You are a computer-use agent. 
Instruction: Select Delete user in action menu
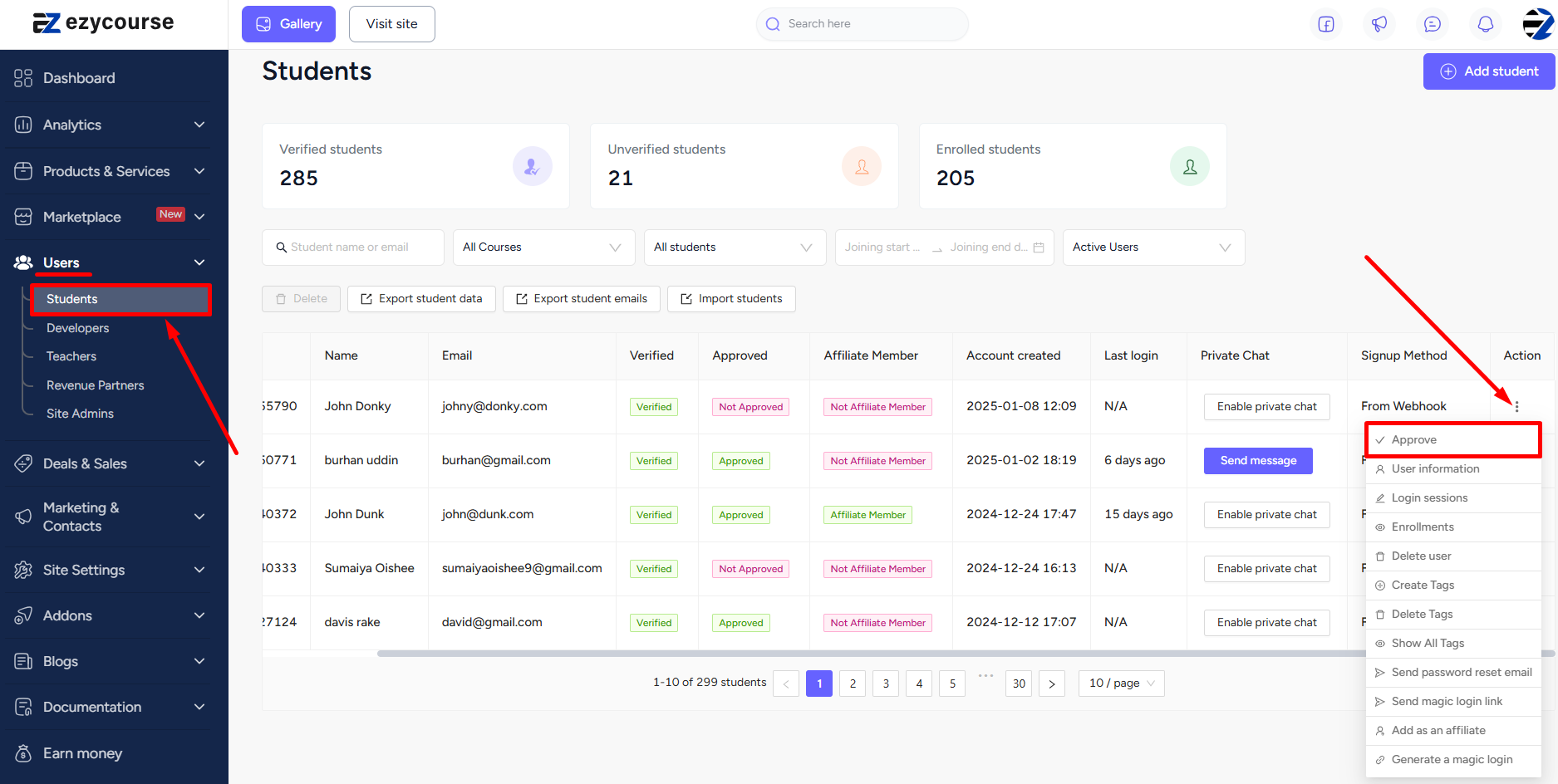point(1453,556)
